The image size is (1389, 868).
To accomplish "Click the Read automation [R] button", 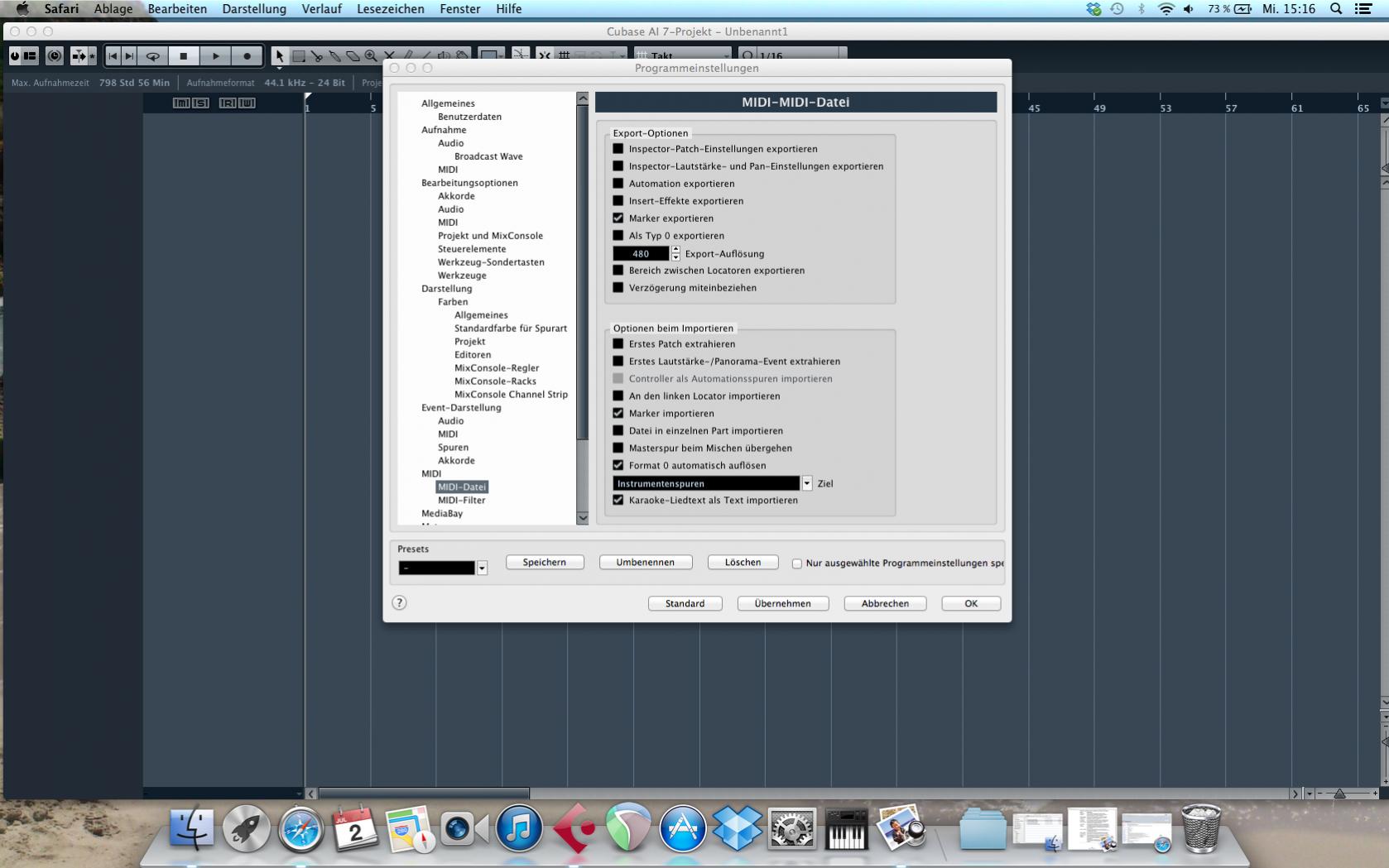I will click(228, 103).
